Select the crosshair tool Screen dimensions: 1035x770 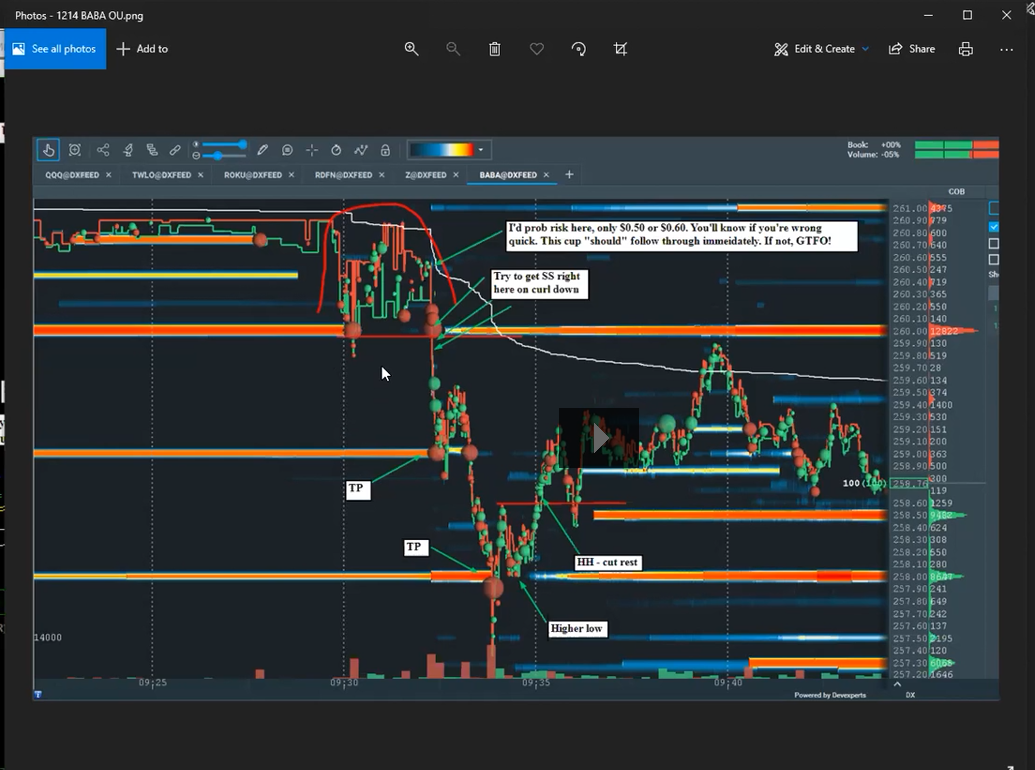[x=312, y=150]
